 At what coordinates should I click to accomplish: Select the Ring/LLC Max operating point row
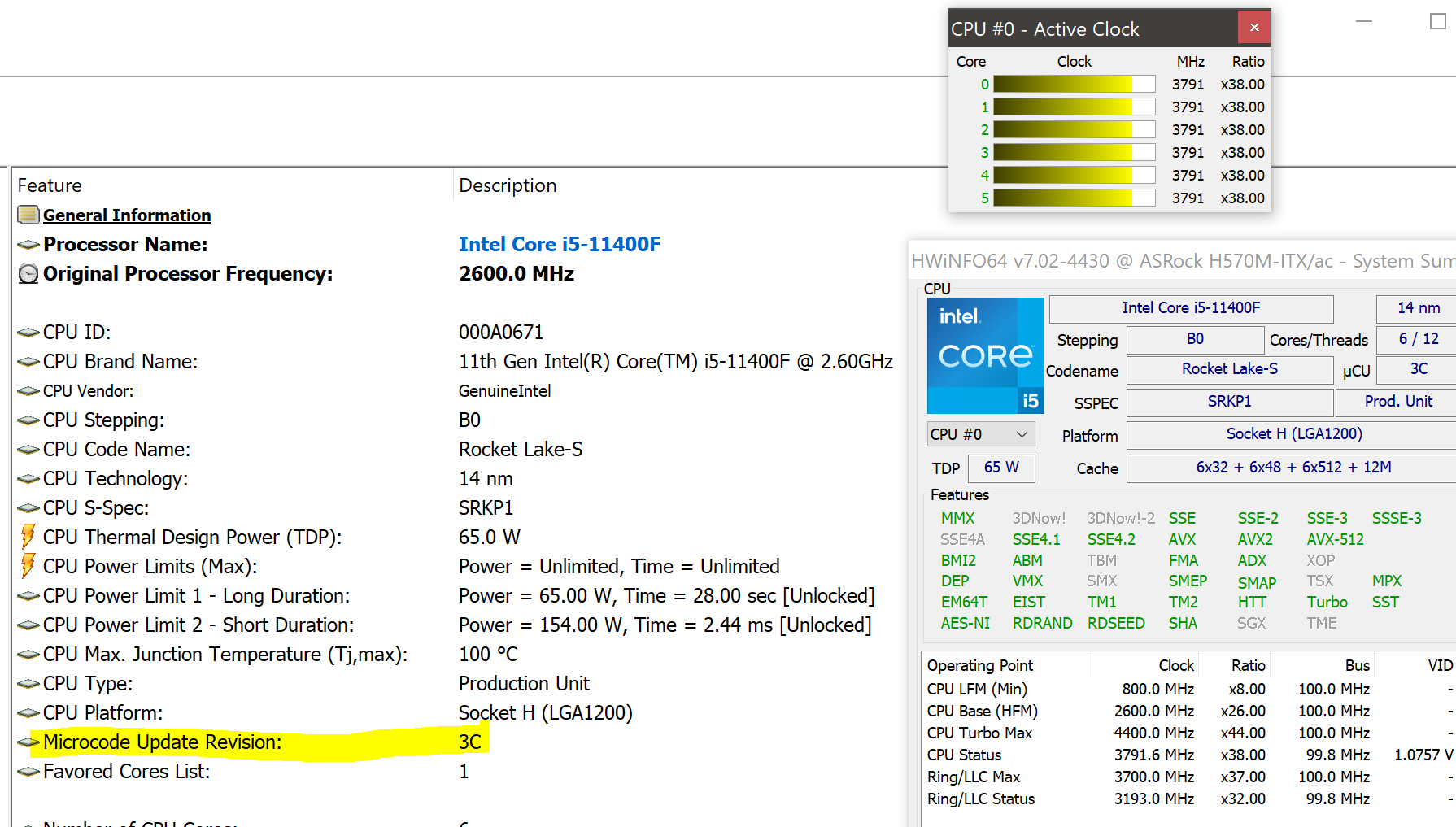[1188, 777]
